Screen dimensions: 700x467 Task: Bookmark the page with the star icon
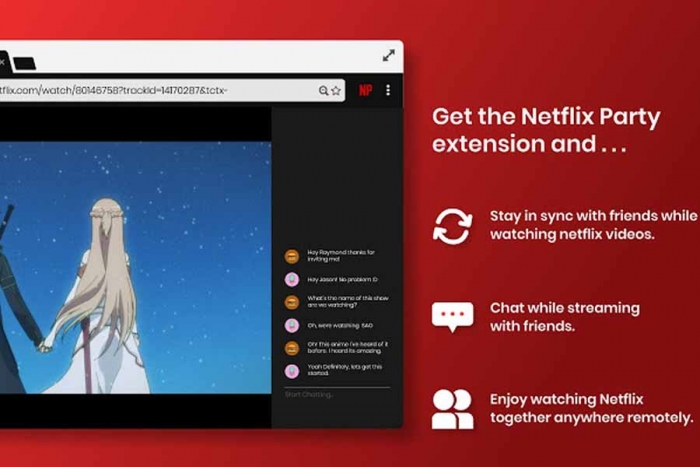tap(336, 91)
